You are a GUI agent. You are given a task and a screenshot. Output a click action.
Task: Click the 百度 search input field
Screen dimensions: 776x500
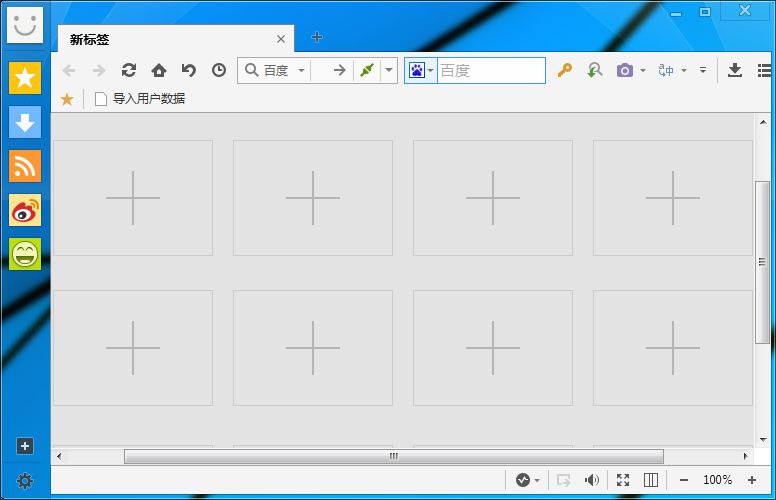click(491, 71)
